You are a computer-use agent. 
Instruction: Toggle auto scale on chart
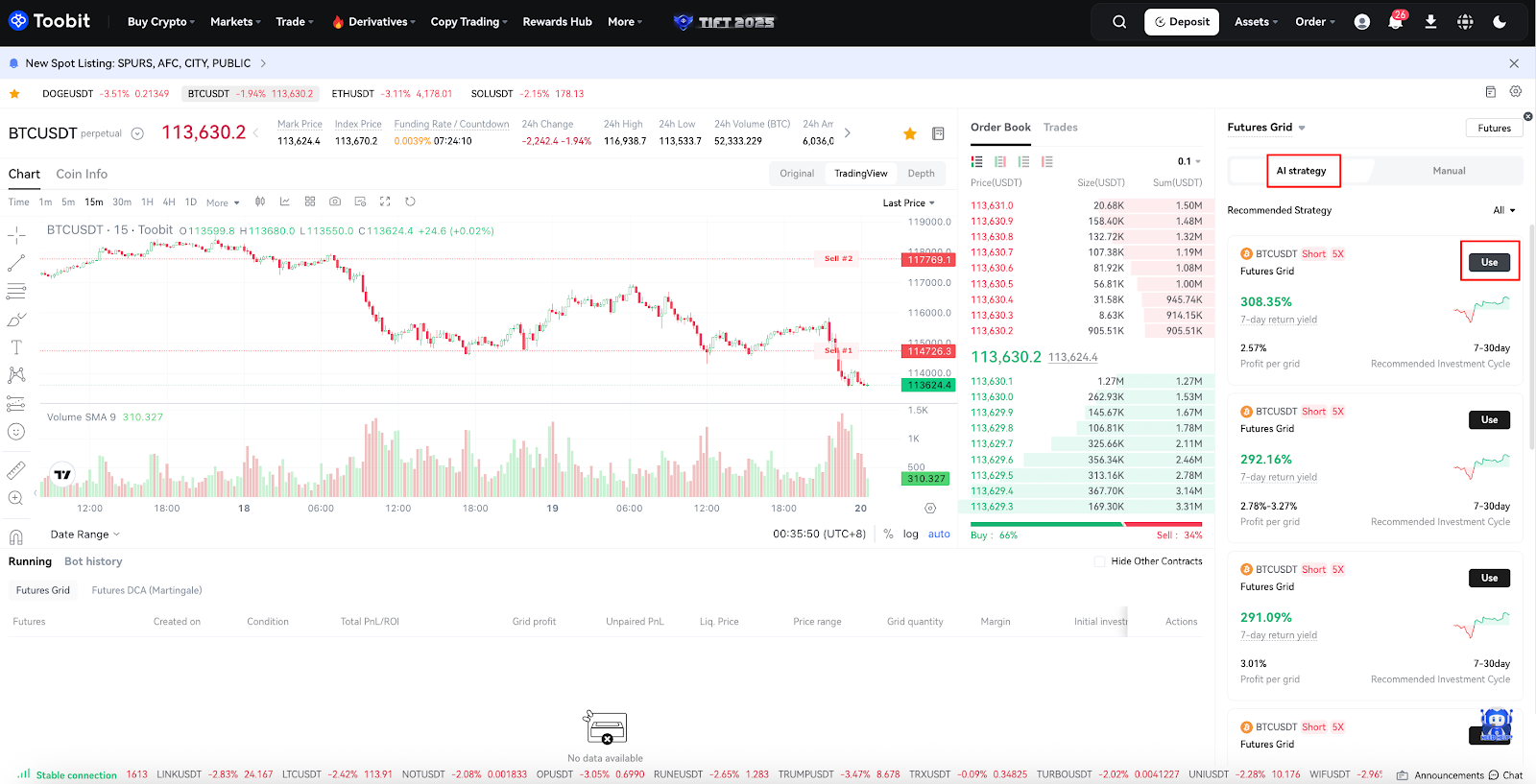click(939, 535)
